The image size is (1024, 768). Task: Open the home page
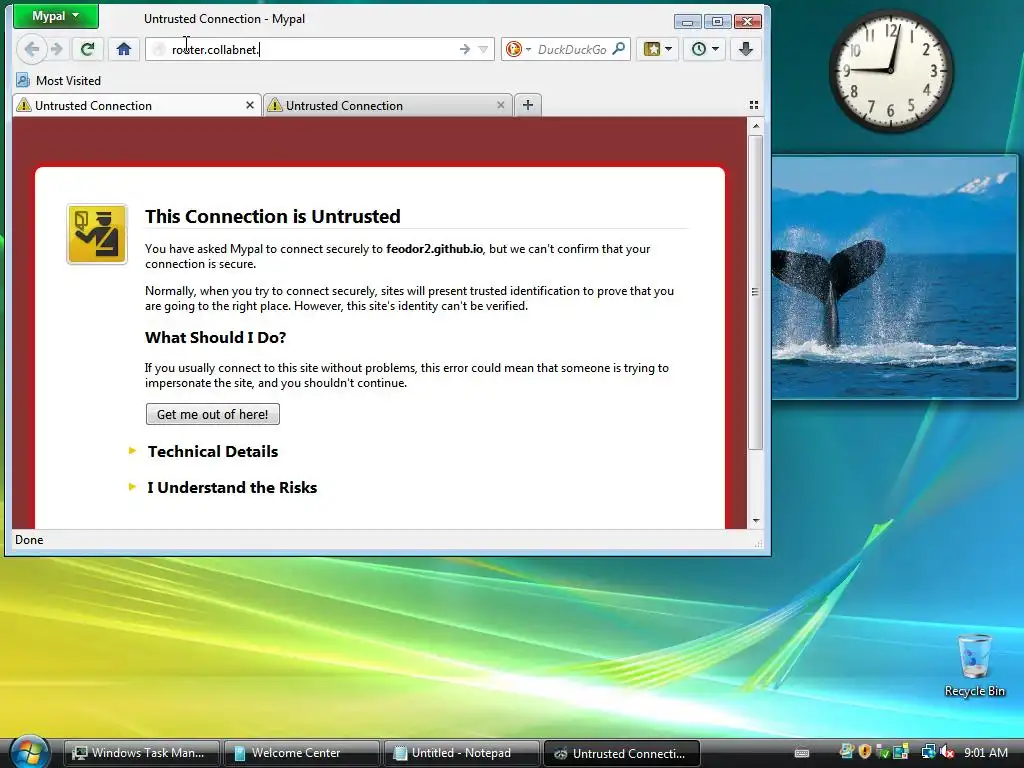point(123,49)
